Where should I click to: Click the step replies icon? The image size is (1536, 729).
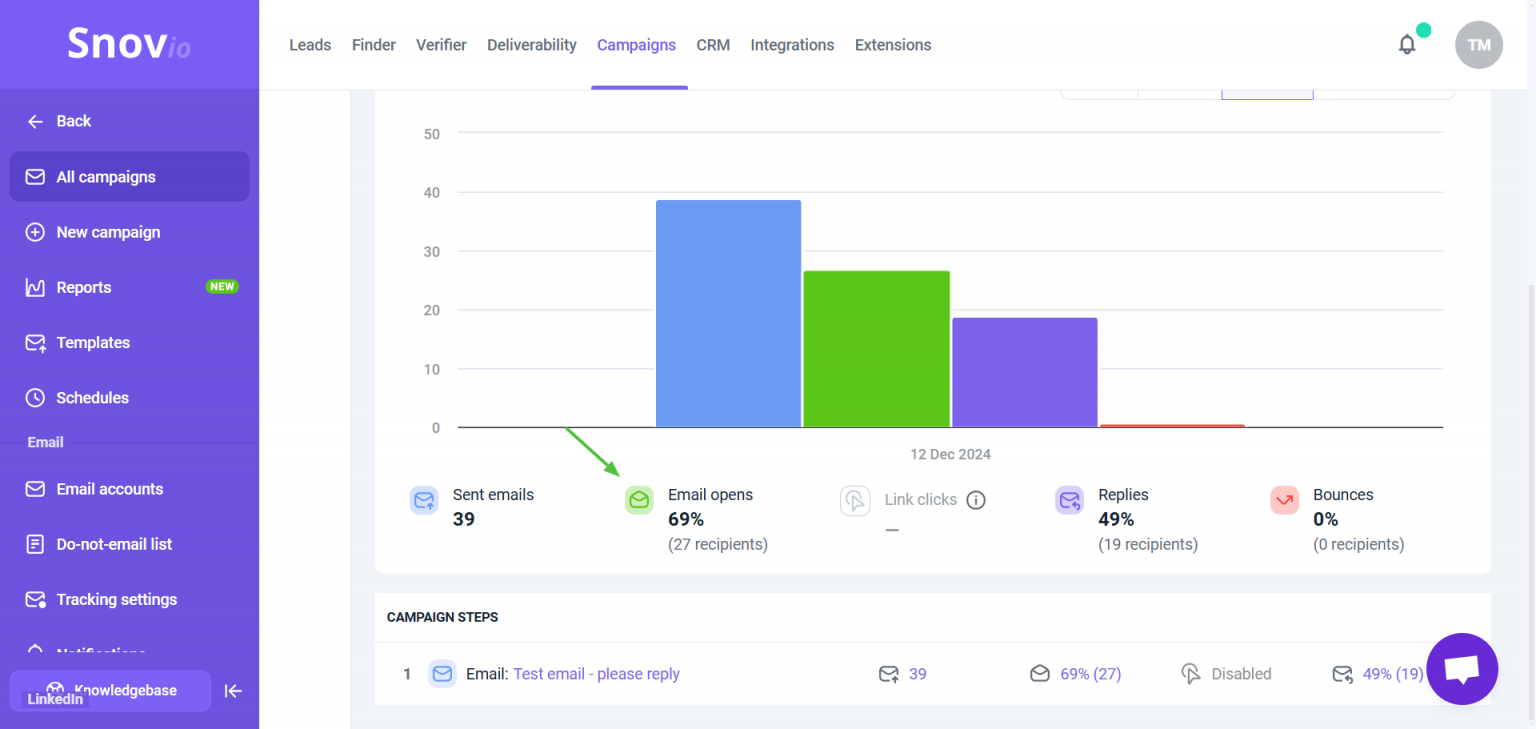pos(1342,674)
